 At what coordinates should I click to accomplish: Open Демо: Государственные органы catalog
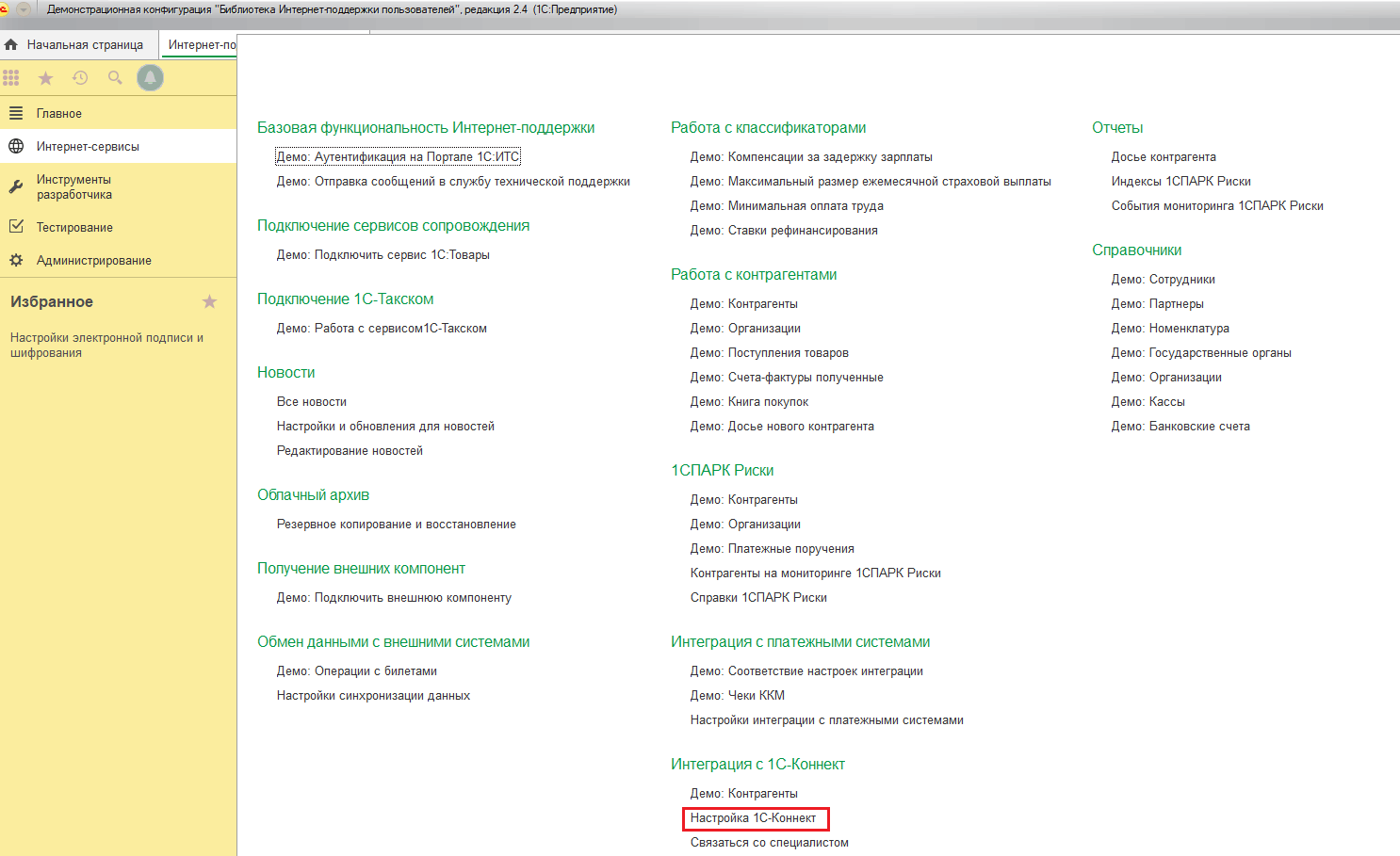pyautogui.click(x=1201, y=352)
